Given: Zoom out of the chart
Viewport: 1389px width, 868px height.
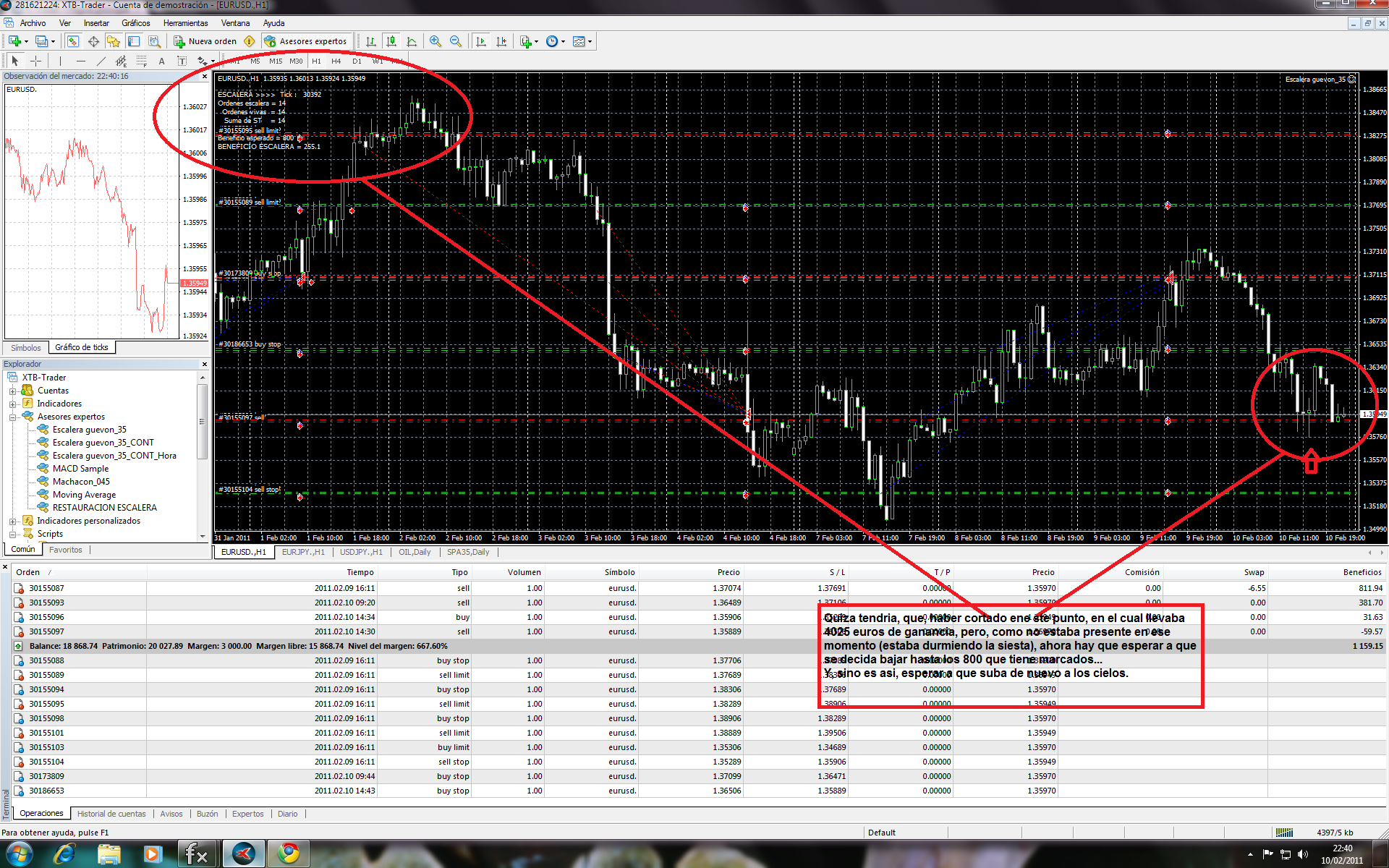Looking at the screenshot, I should pyautogui.click(x=456, y=41).
